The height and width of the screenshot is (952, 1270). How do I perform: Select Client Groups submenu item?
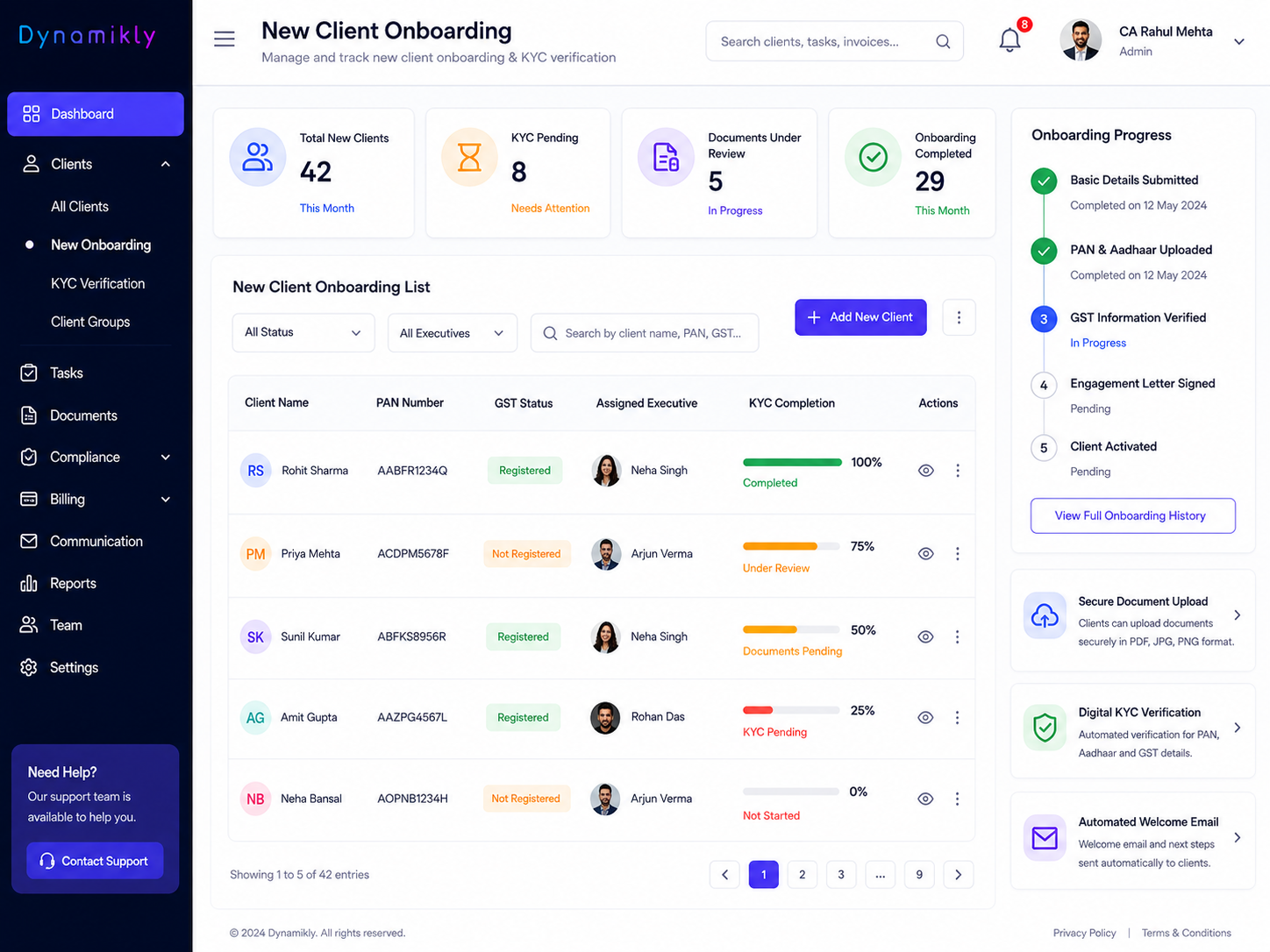[x=90, y=323]
